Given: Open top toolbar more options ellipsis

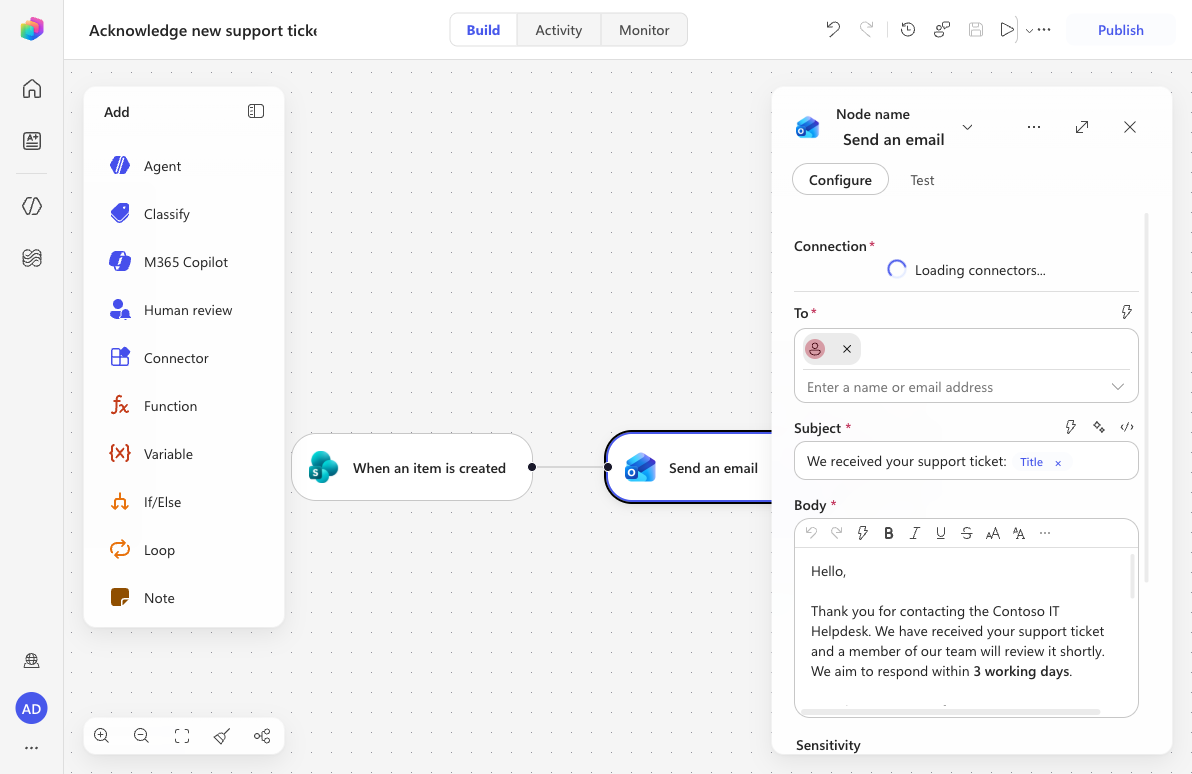Looking at the screenshot, I should pos(1044,30).
